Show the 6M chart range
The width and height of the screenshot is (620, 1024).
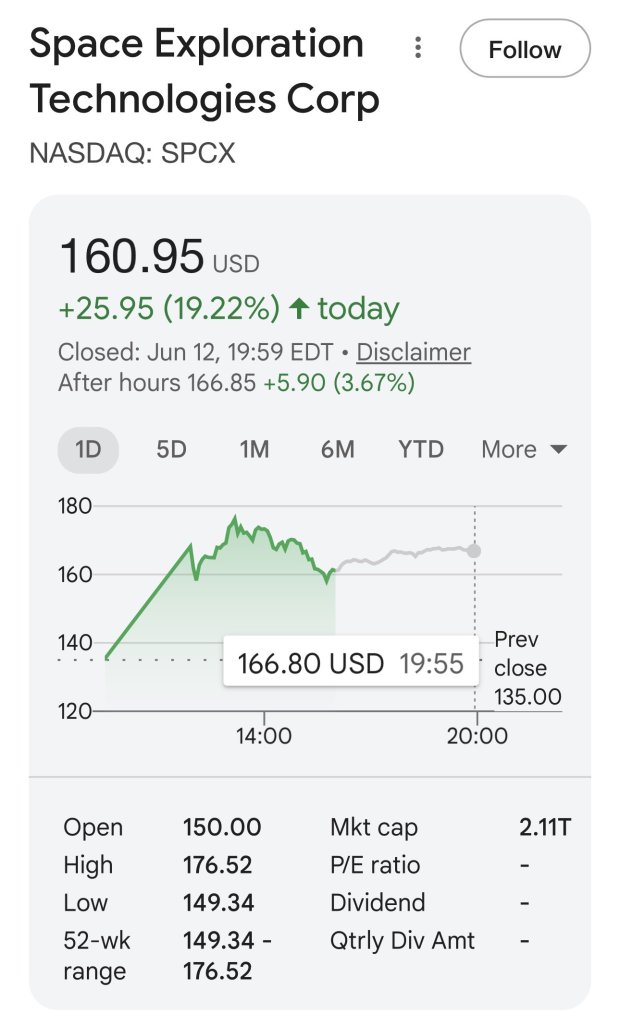click(337, 449)
